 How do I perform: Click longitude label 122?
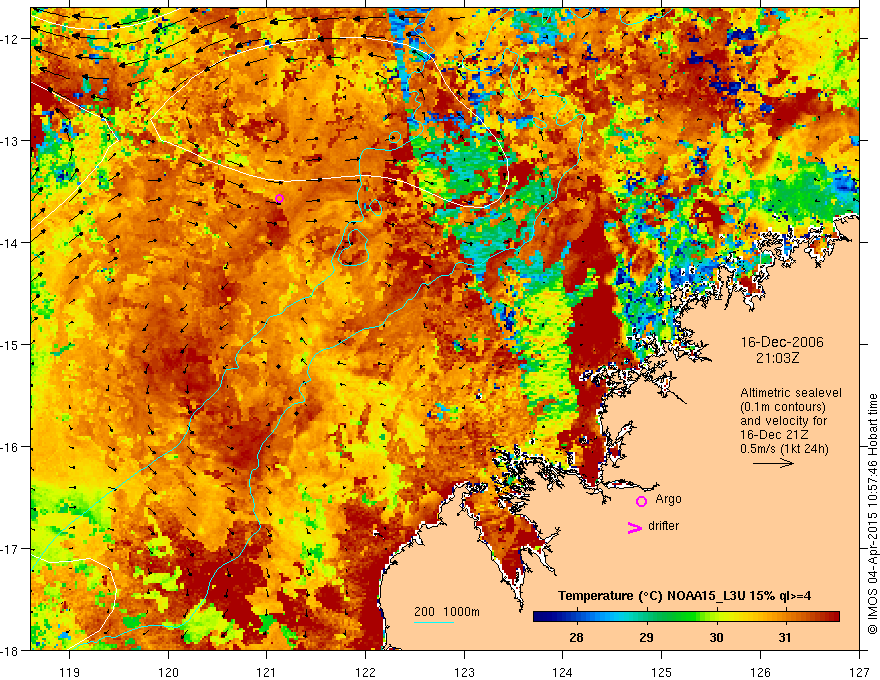click(365, 672)
